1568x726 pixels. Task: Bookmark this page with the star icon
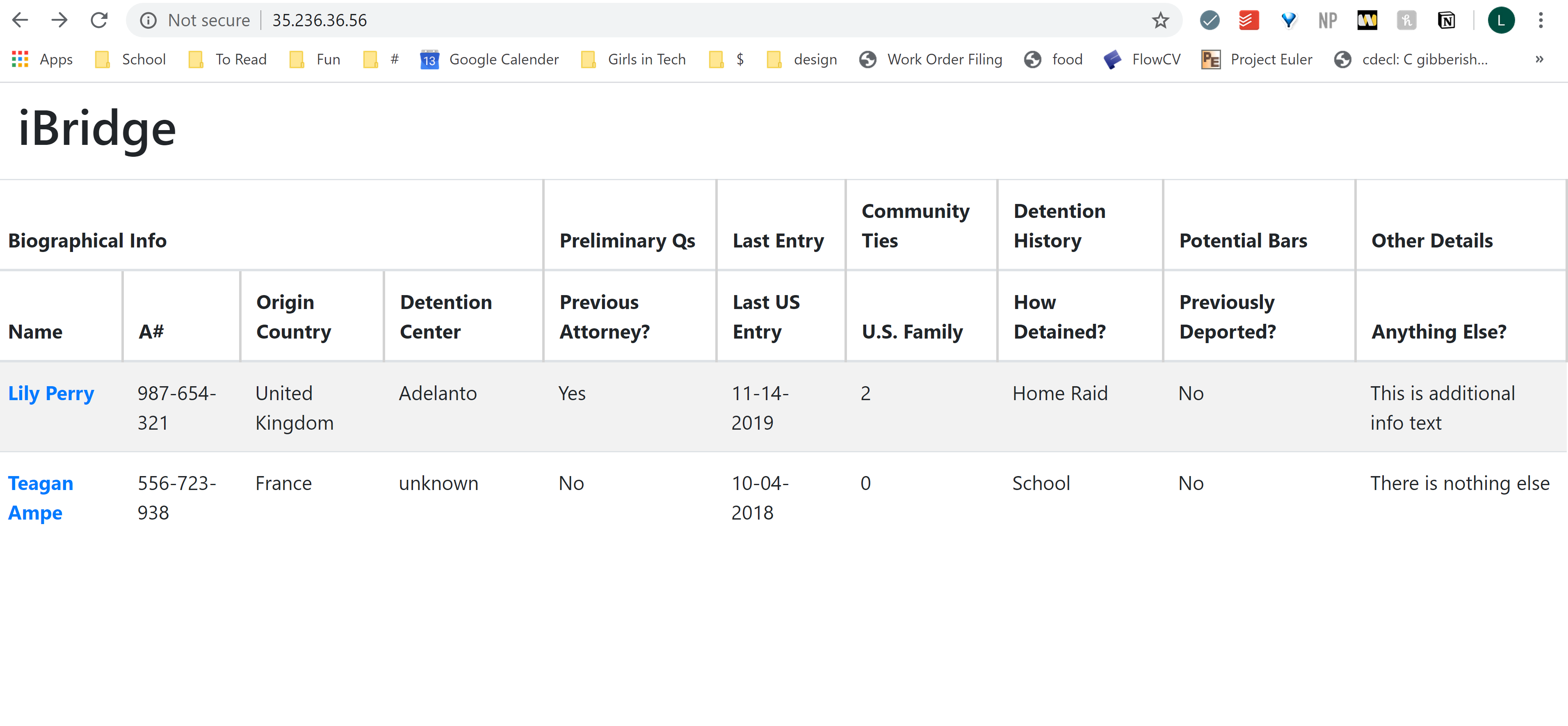(x=1160, y=20)
